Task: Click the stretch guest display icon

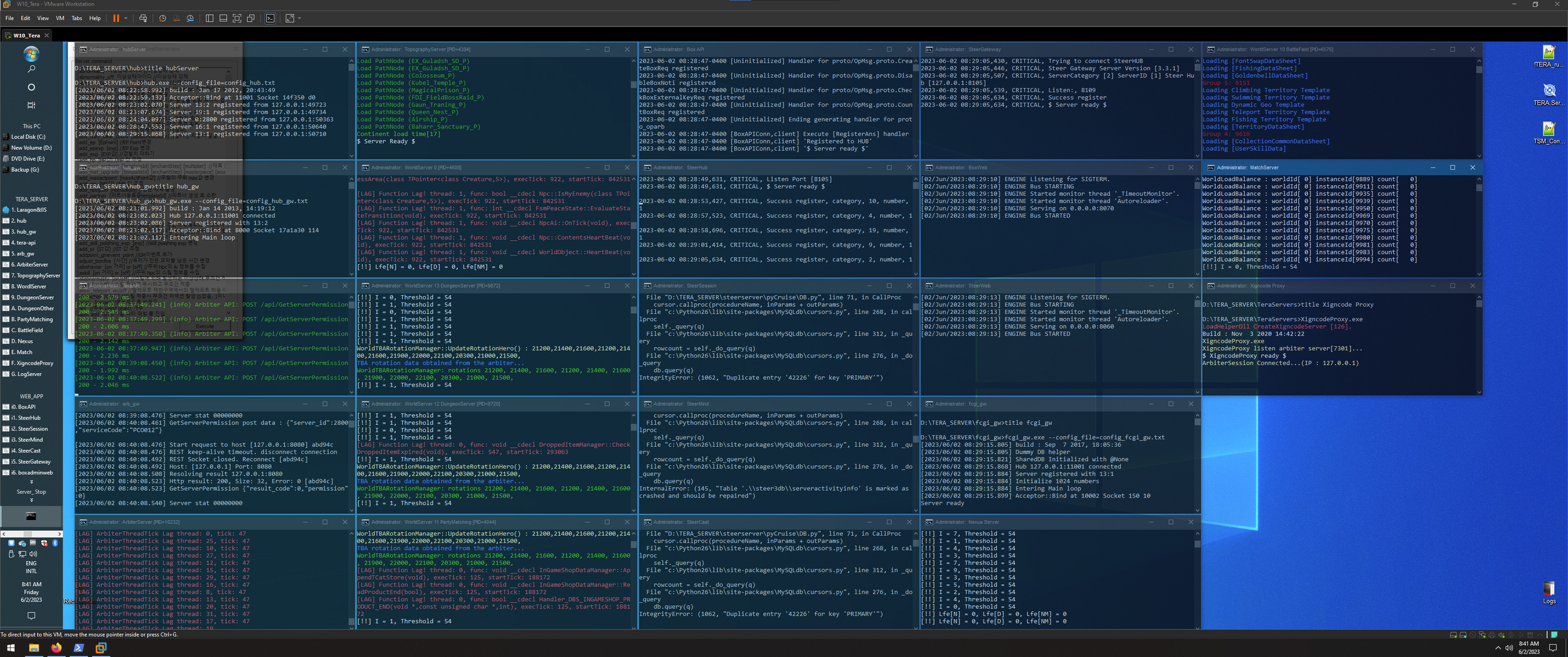Action: click(290, 18)
